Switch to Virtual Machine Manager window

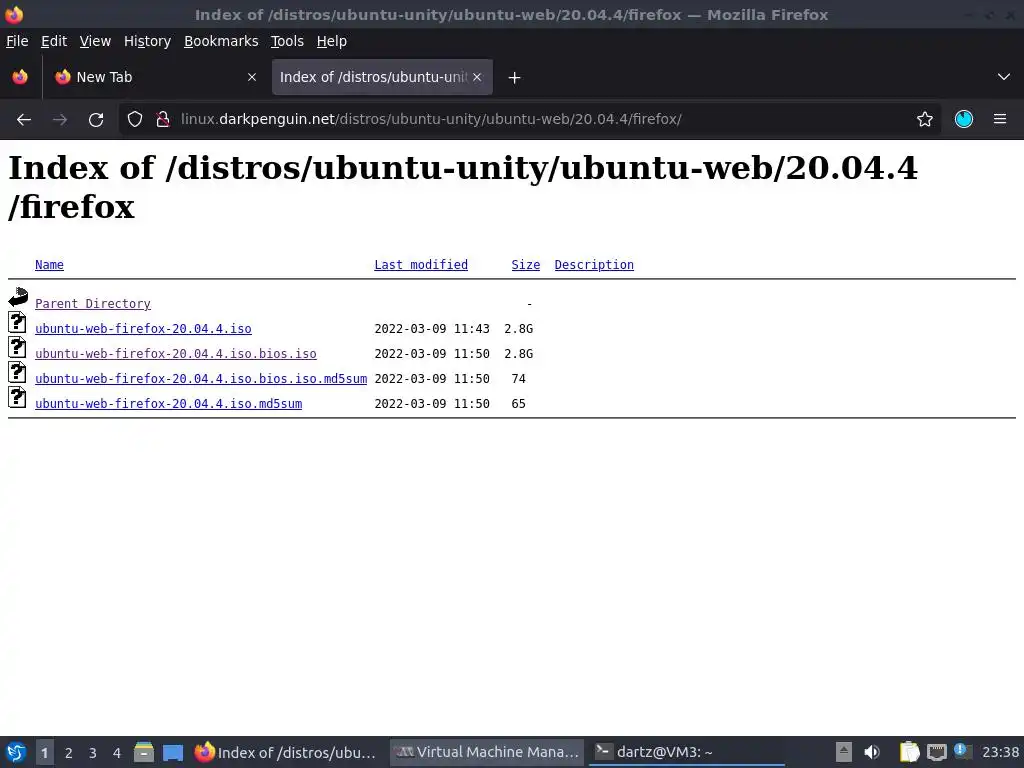(x=487, y=752)
